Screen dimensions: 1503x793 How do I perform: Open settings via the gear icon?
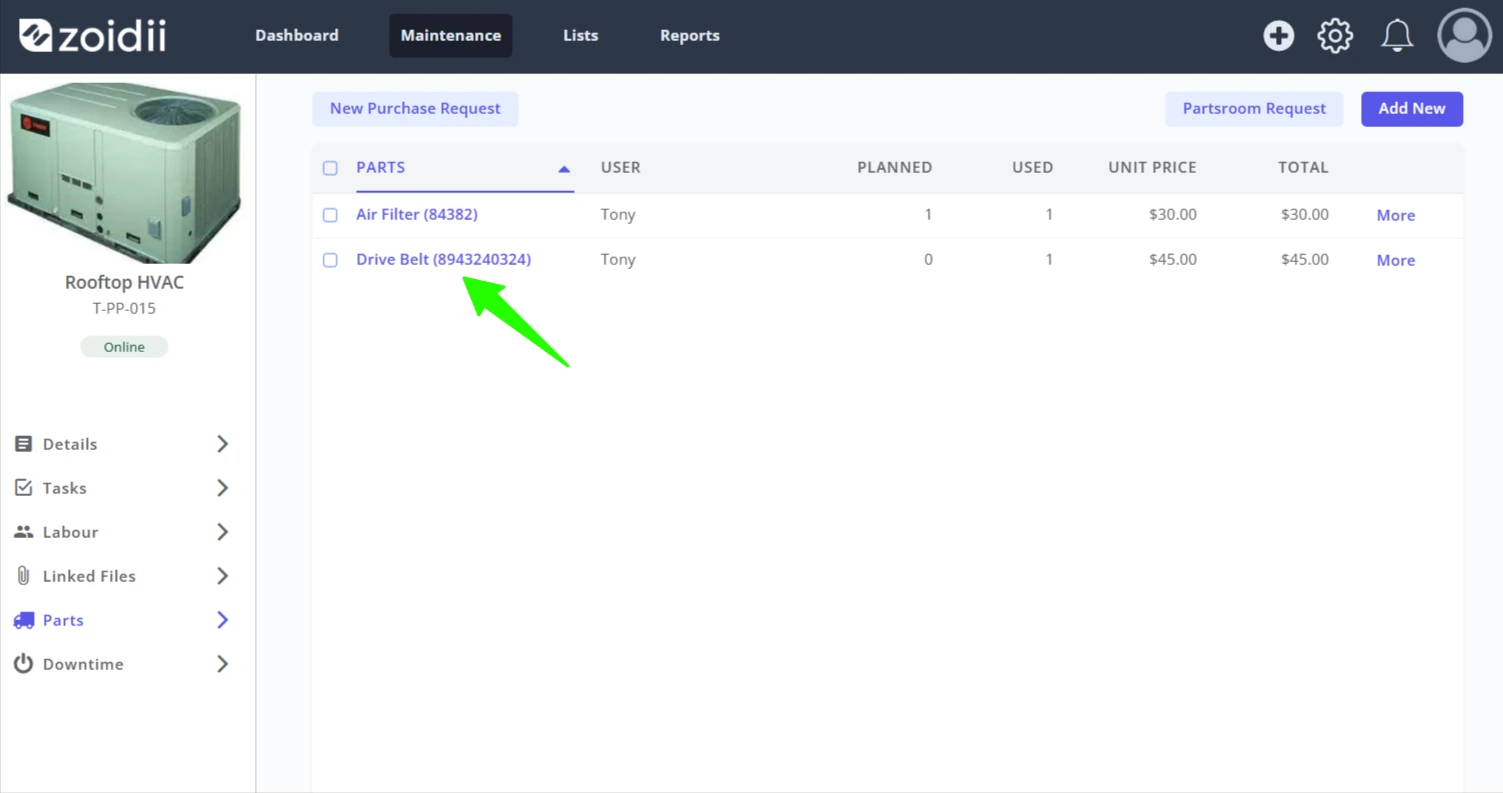click(1335, 36)
